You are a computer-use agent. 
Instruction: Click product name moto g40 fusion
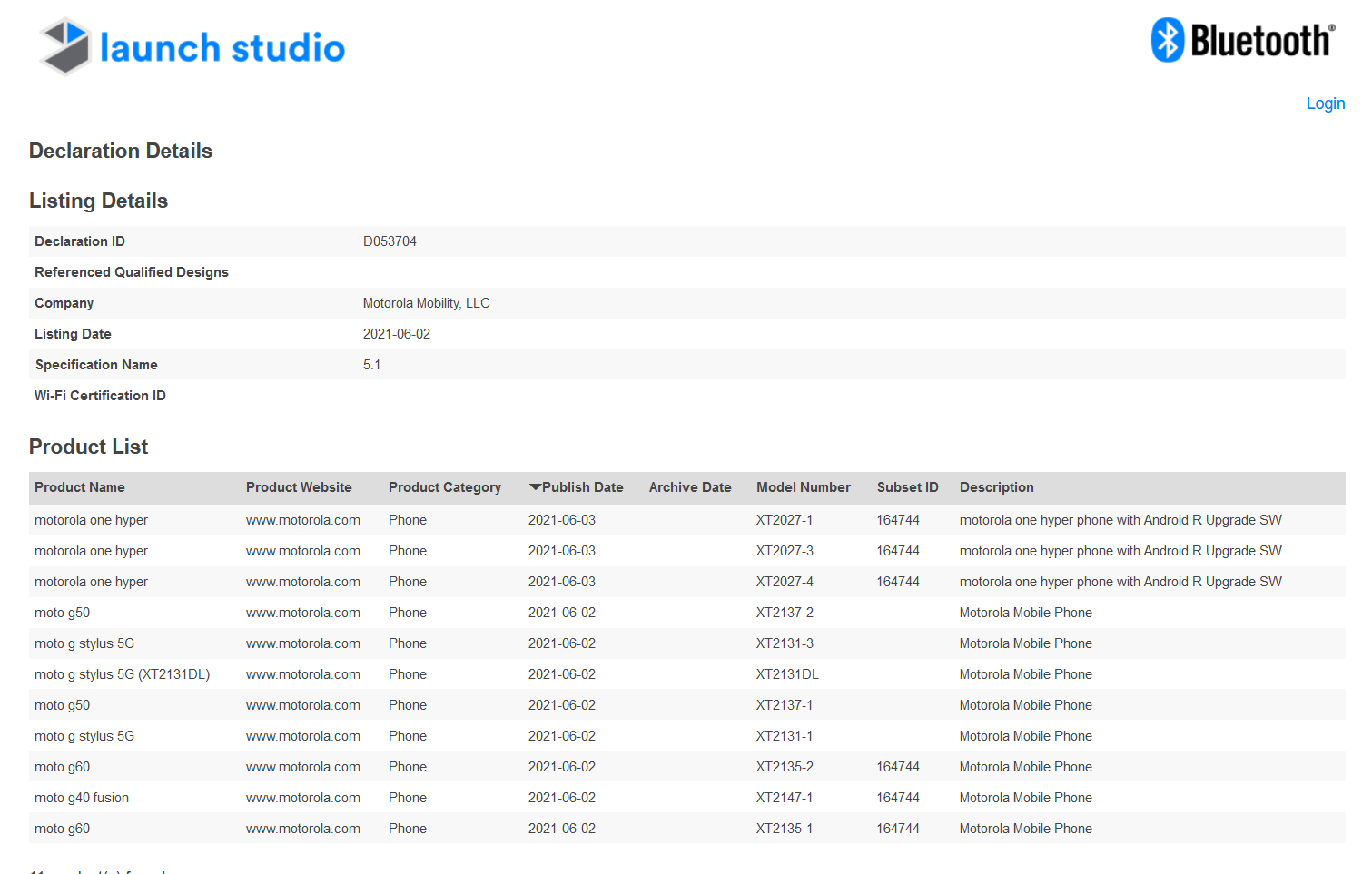coord(82,798)
